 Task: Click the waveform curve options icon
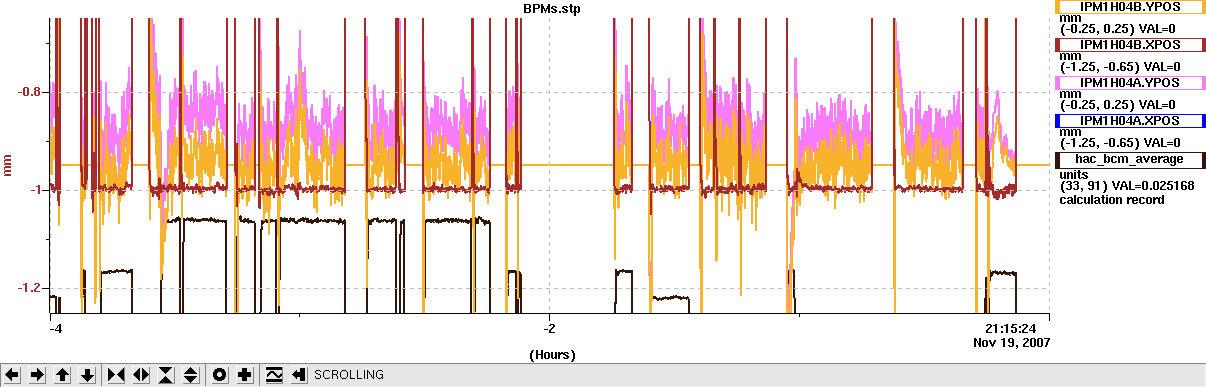(x=273, y=375)
